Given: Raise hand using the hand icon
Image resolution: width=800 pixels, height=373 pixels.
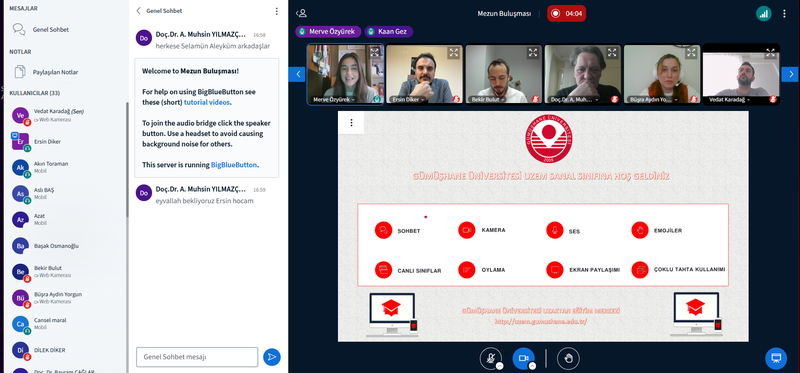Looking at the screenshot, I should pos(568,359).
